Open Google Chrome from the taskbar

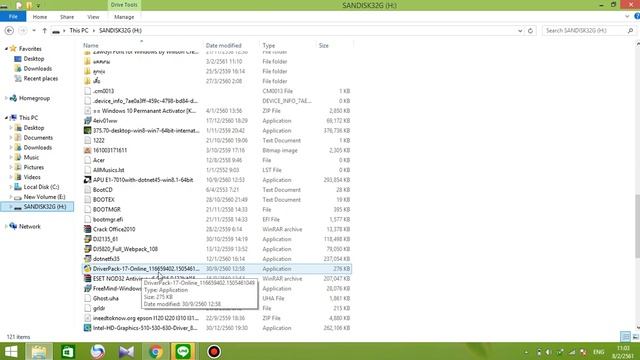[x=155, y=351]
